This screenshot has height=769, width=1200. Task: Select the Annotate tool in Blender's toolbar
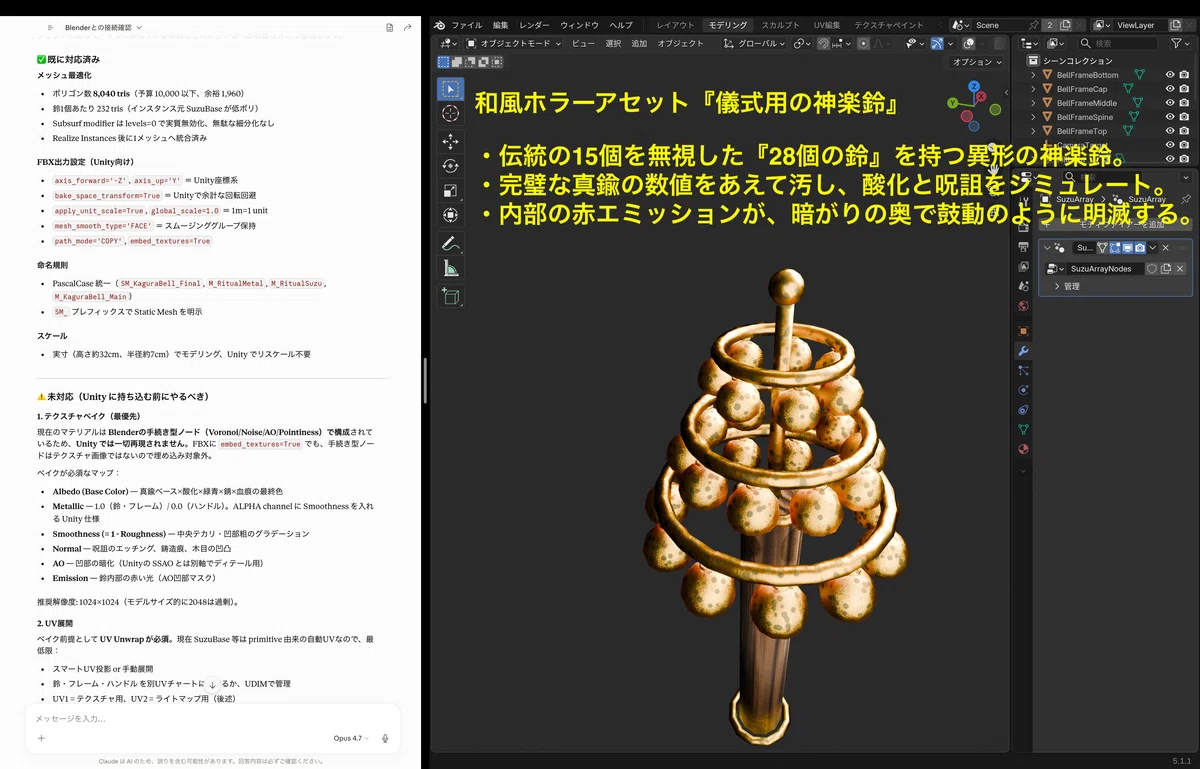451,243
